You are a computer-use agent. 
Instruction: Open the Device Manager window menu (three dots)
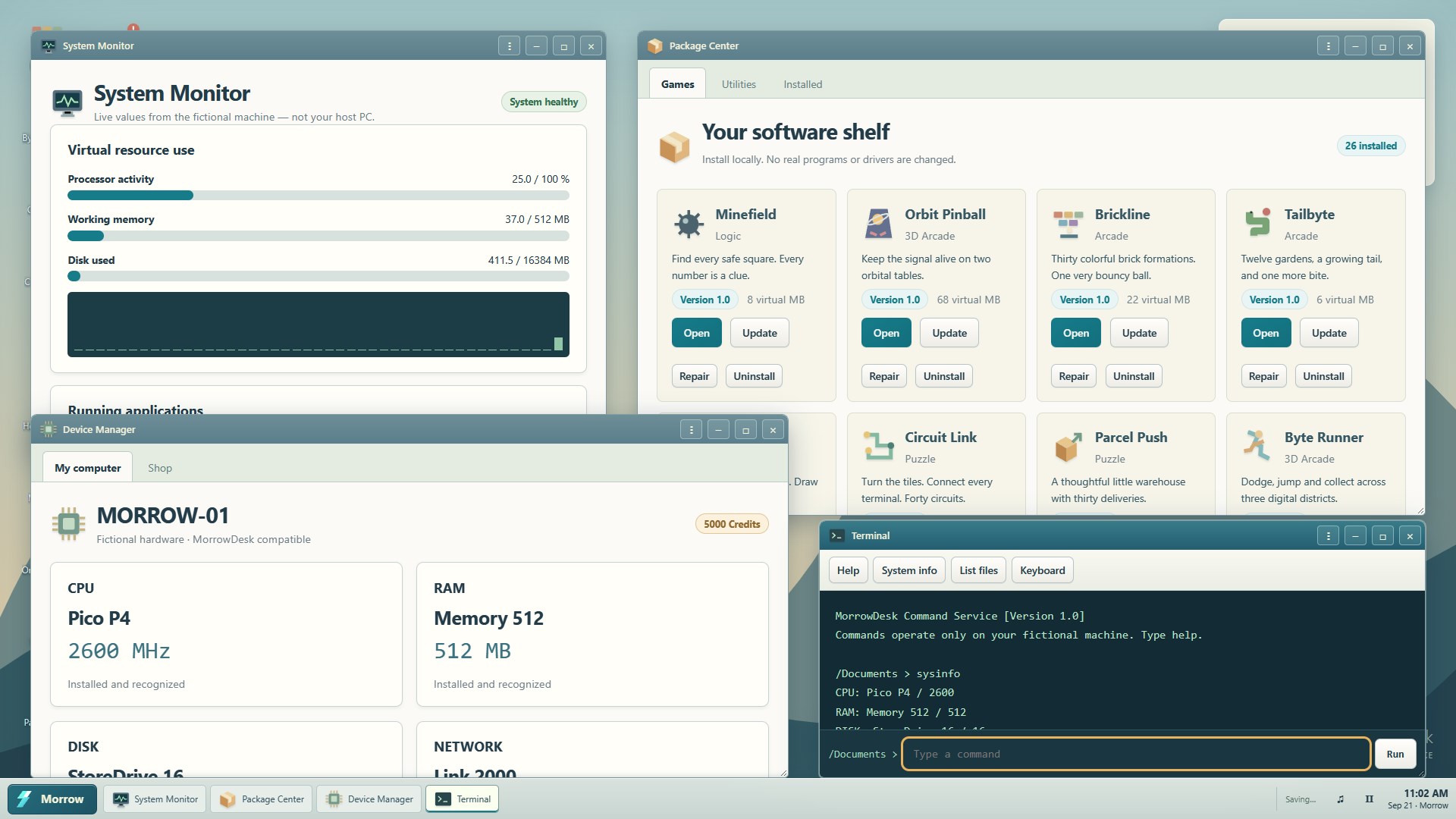tap(691, 430)
